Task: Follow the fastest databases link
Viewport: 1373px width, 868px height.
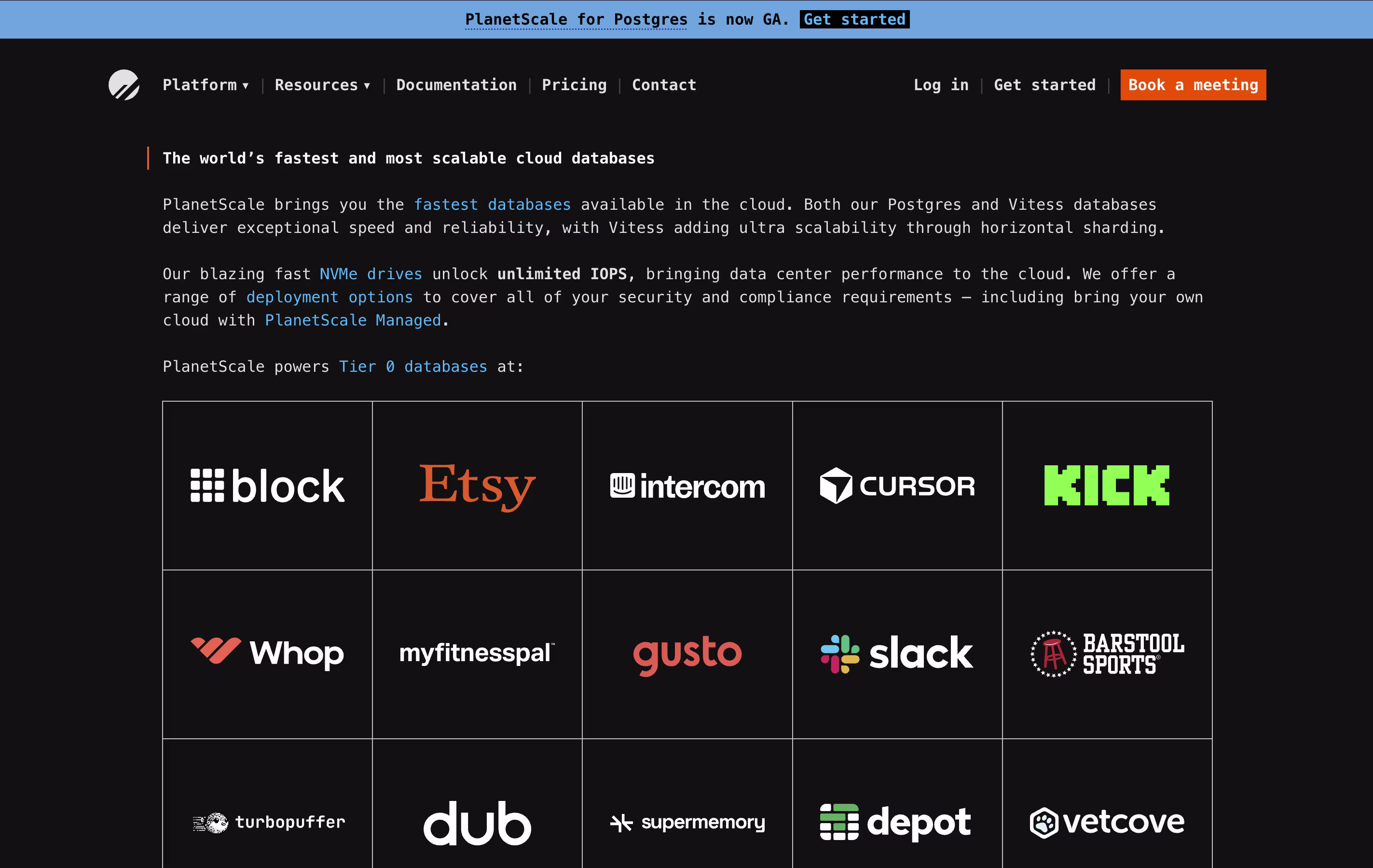Action: coord(492,204)
